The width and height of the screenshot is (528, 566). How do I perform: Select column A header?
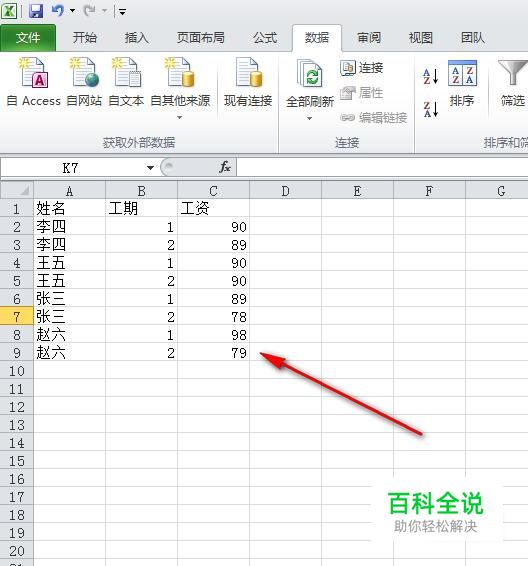70,191
